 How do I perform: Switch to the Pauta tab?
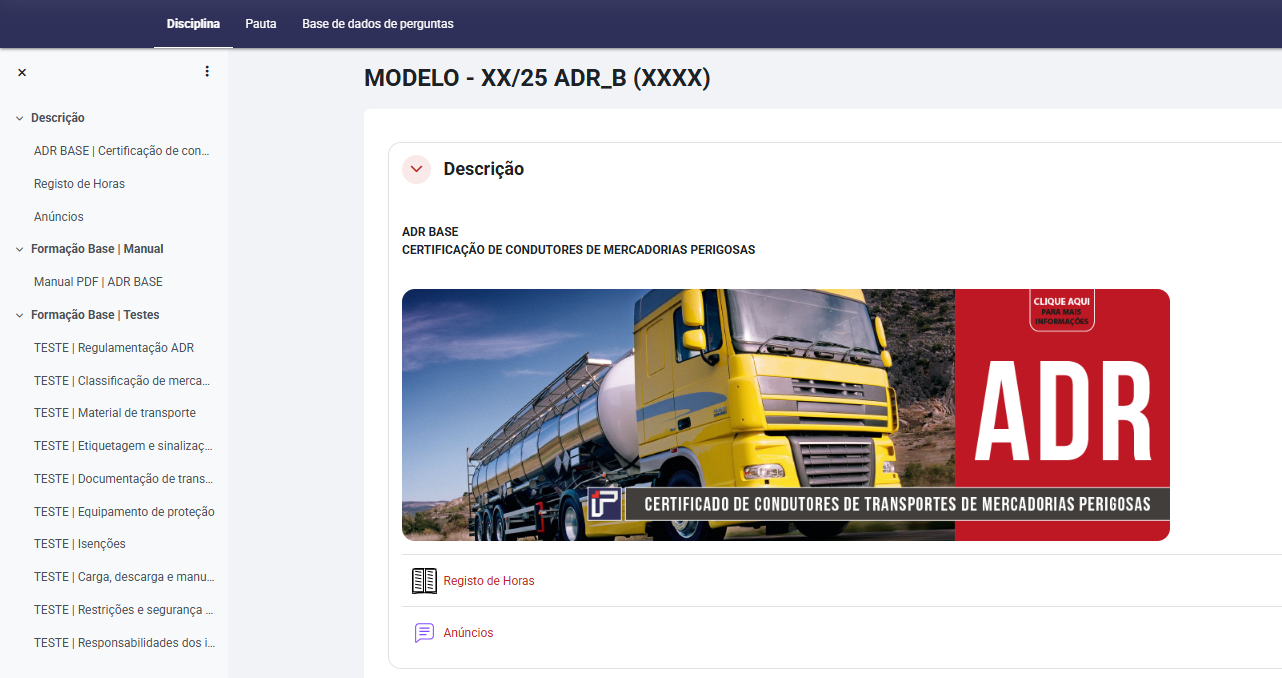(x=261, y=23)
